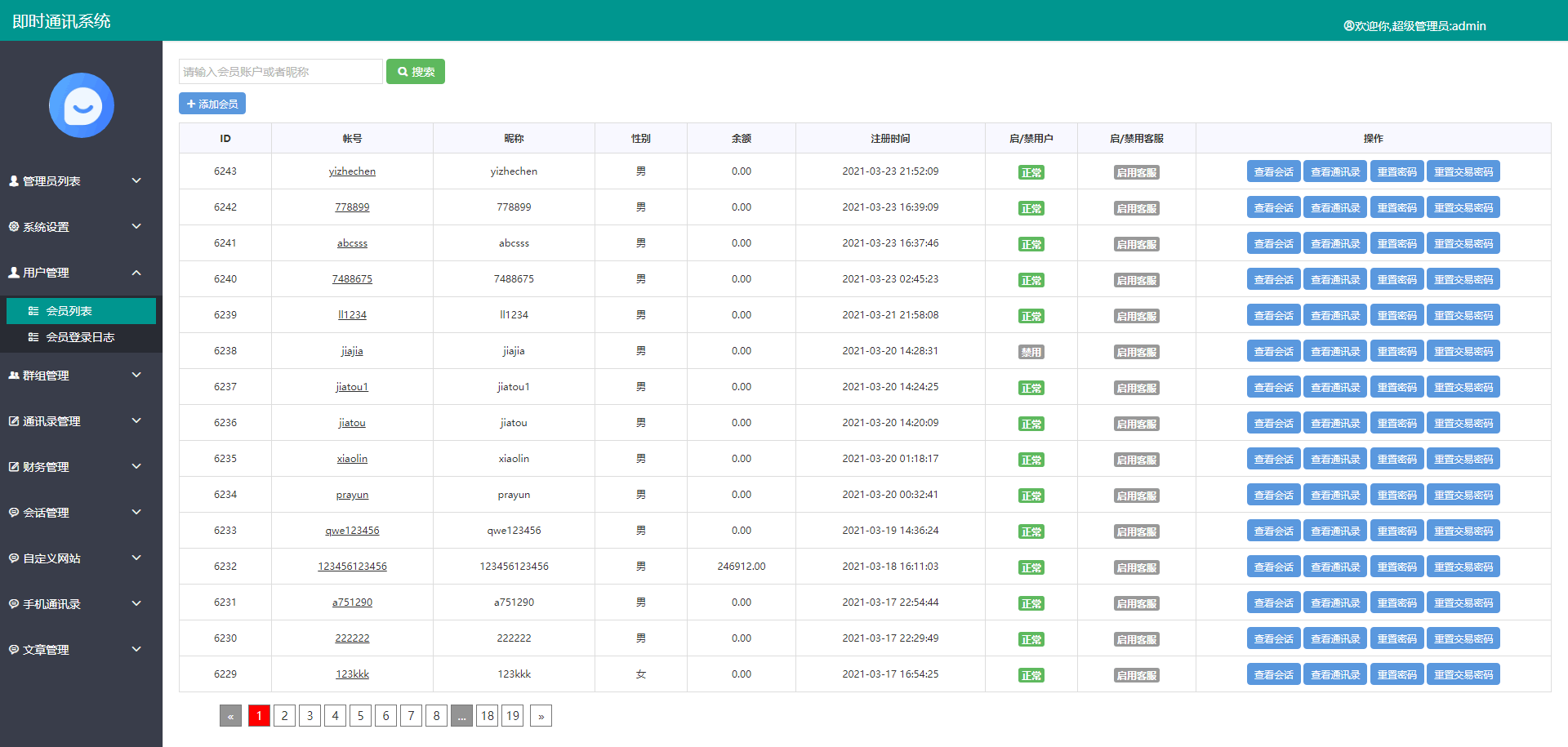Focus the member account search field
The image size is (1568, 747).
280,72
